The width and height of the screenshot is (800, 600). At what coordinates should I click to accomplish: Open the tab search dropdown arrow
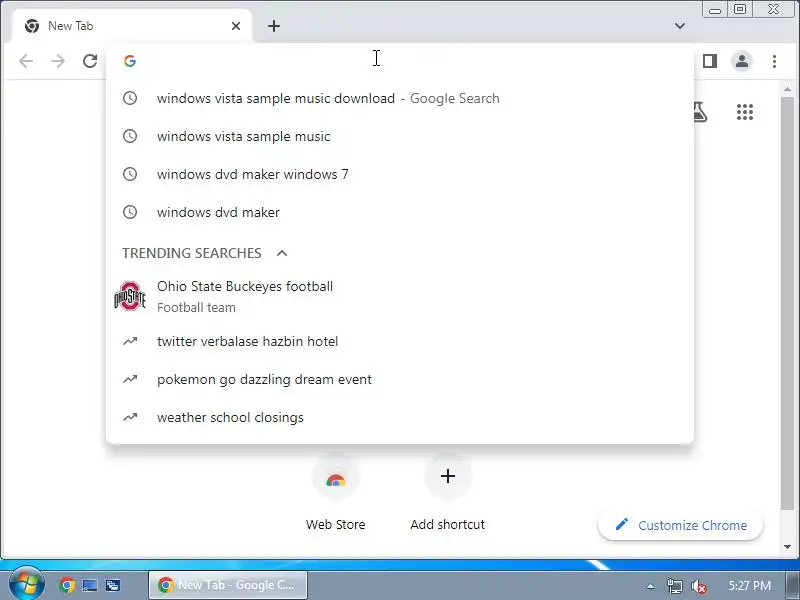click(680, 26)
